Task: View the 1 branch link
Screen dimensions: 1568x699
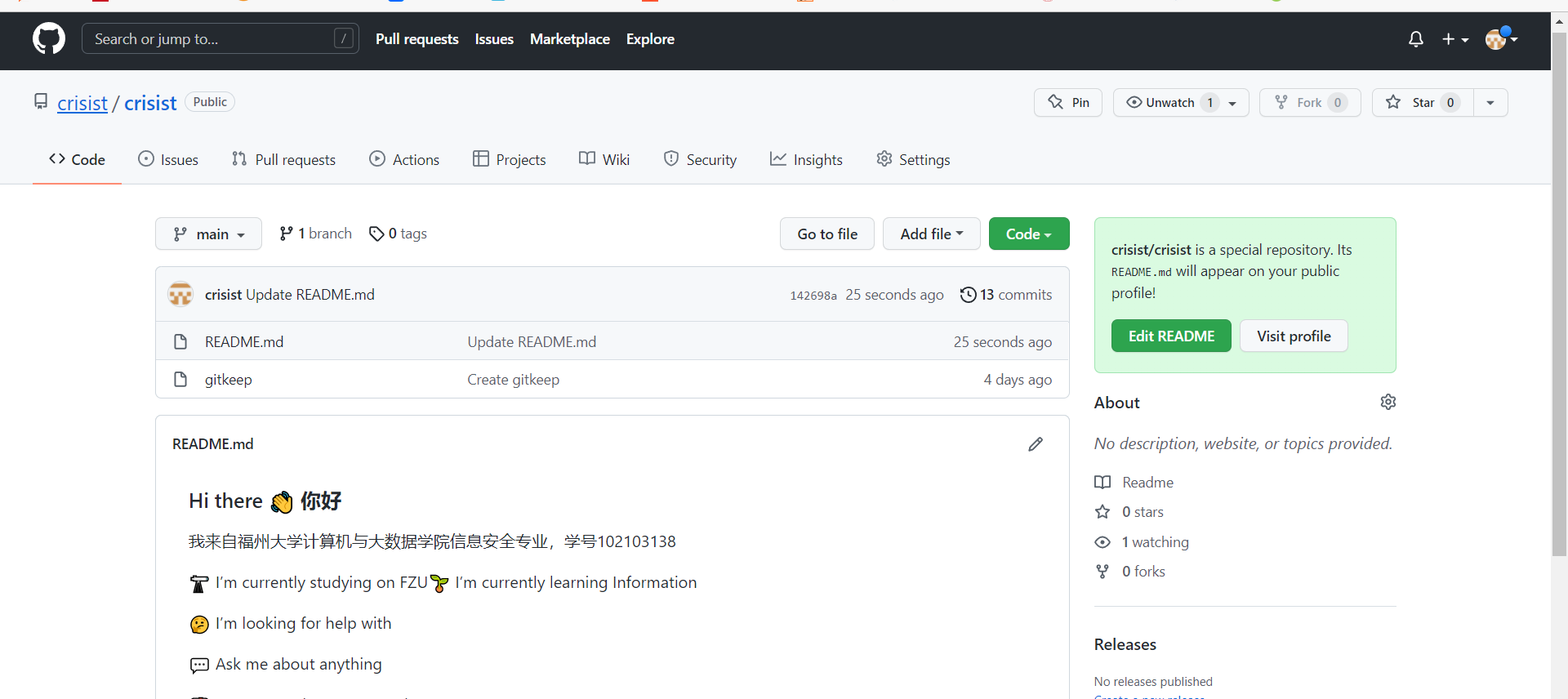Action: coord(315,234)
